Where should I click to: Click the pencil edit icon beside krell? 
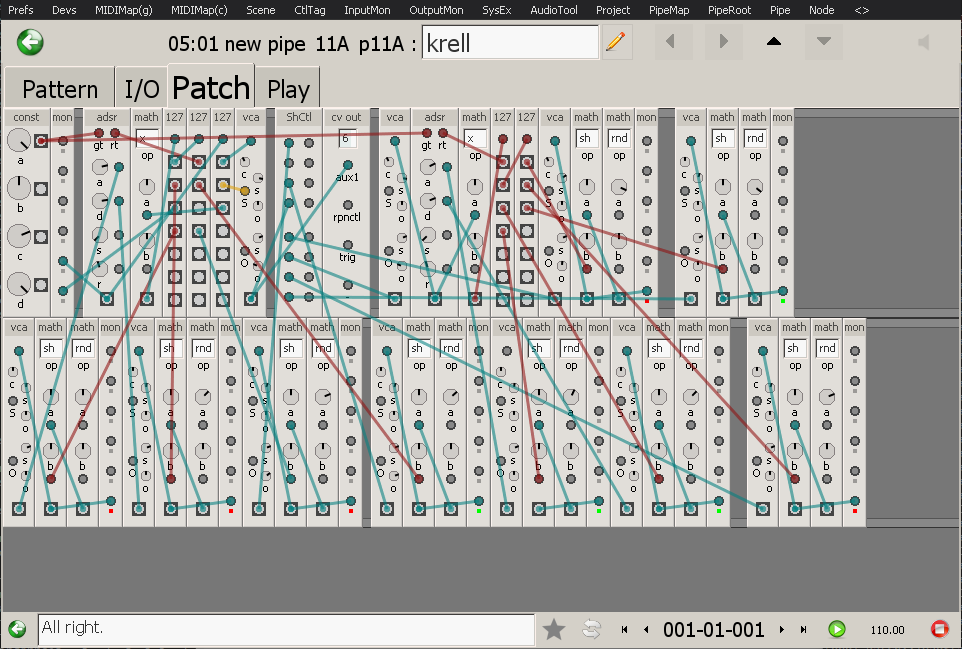[x=617, y=42]
